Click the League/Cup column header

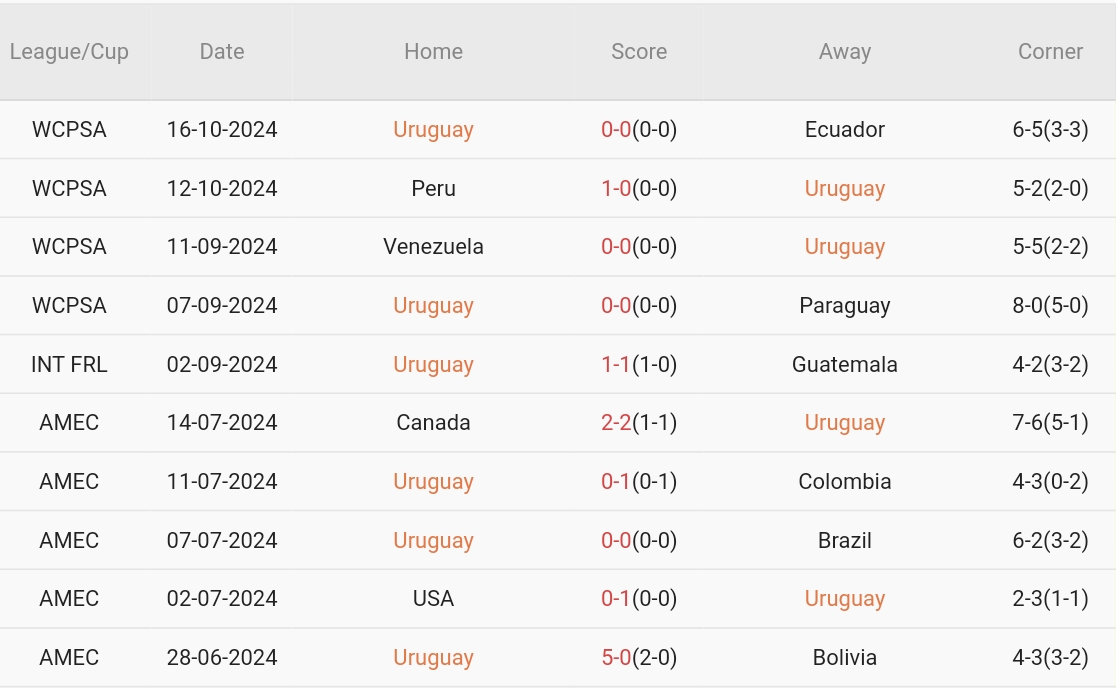point(69,52)
